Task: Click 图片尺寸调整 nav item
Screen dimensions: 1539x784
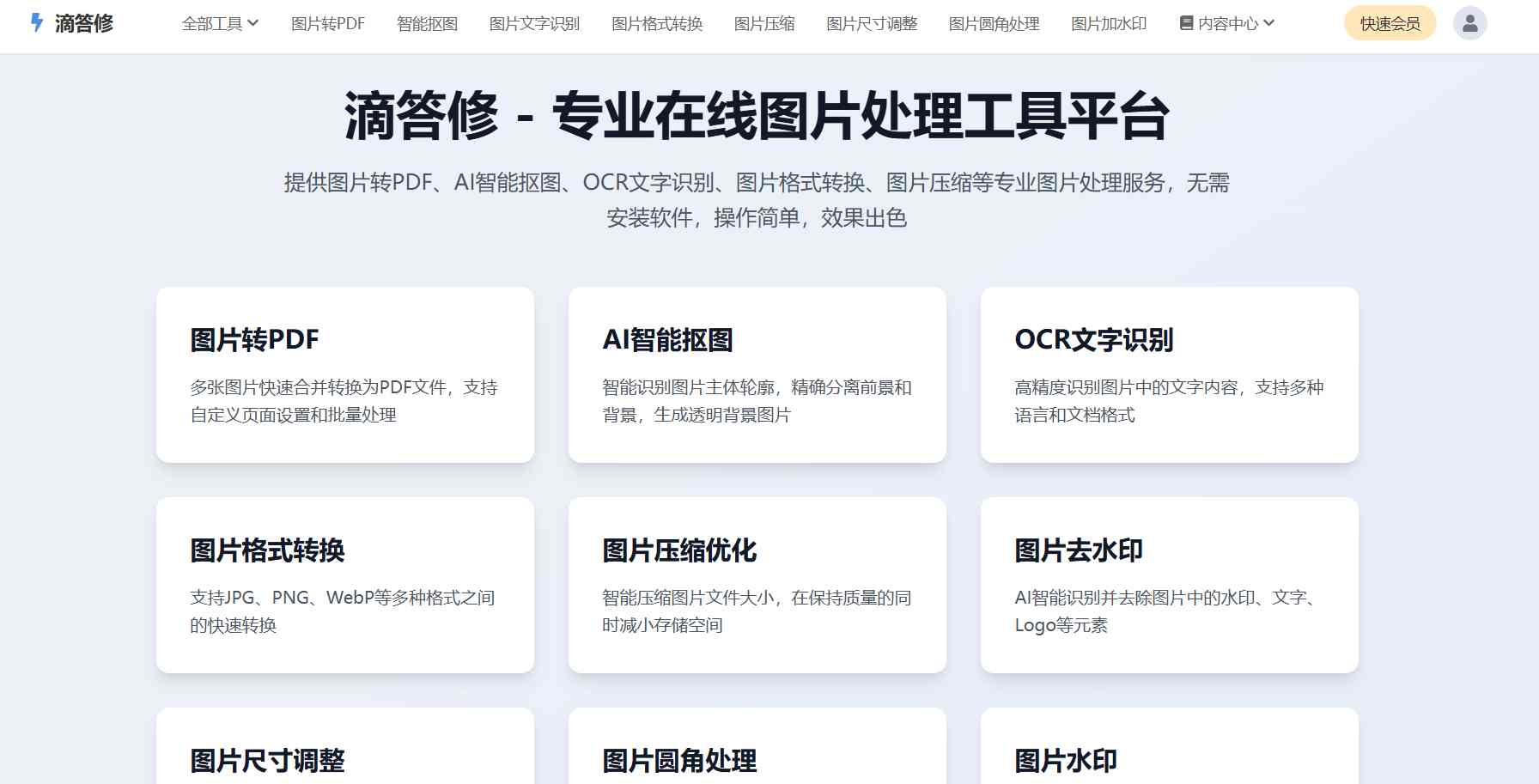Action: click(x=872, y=24)
